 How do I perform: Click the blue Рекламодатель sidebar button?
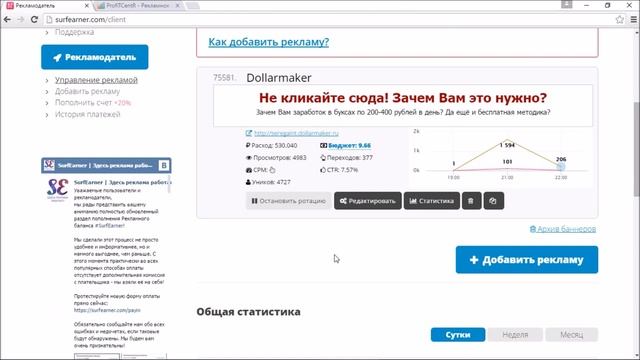tap(95, 57)
